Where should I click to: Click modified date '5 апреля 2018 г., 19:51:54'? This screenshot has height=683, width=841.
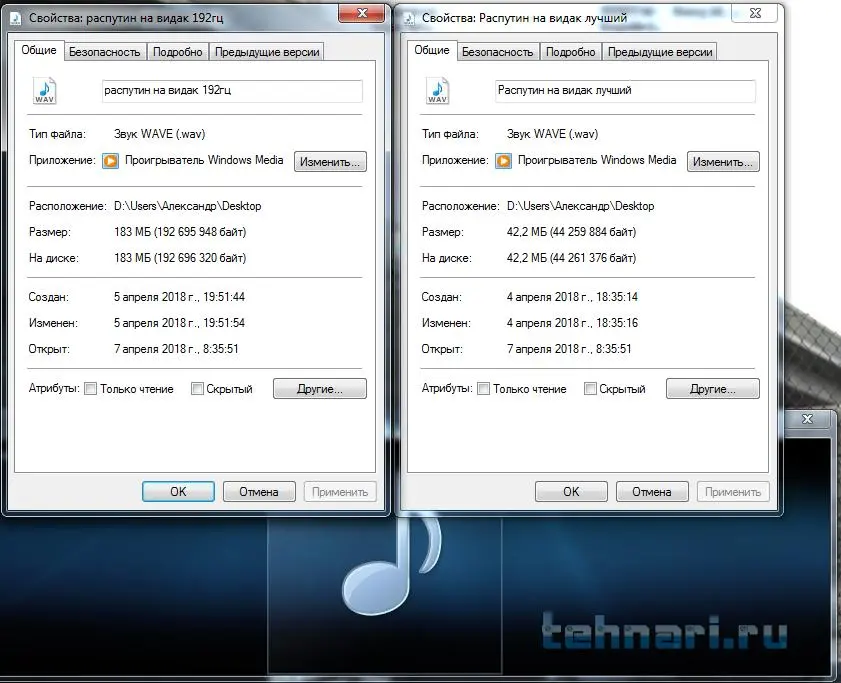pos(179,323)
